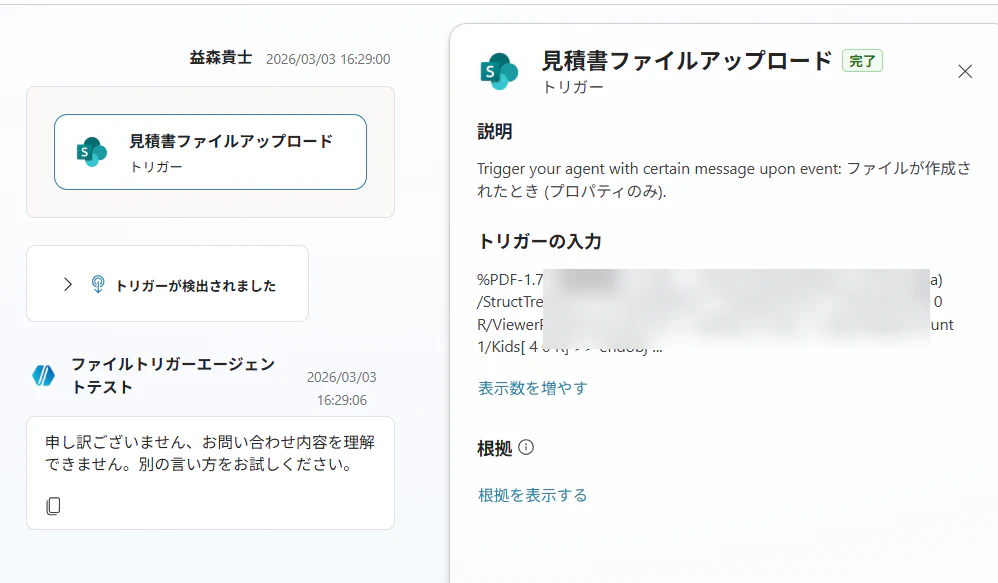Click the 16:29:06 agent reply time
The image size is (998, 583).
342,400
